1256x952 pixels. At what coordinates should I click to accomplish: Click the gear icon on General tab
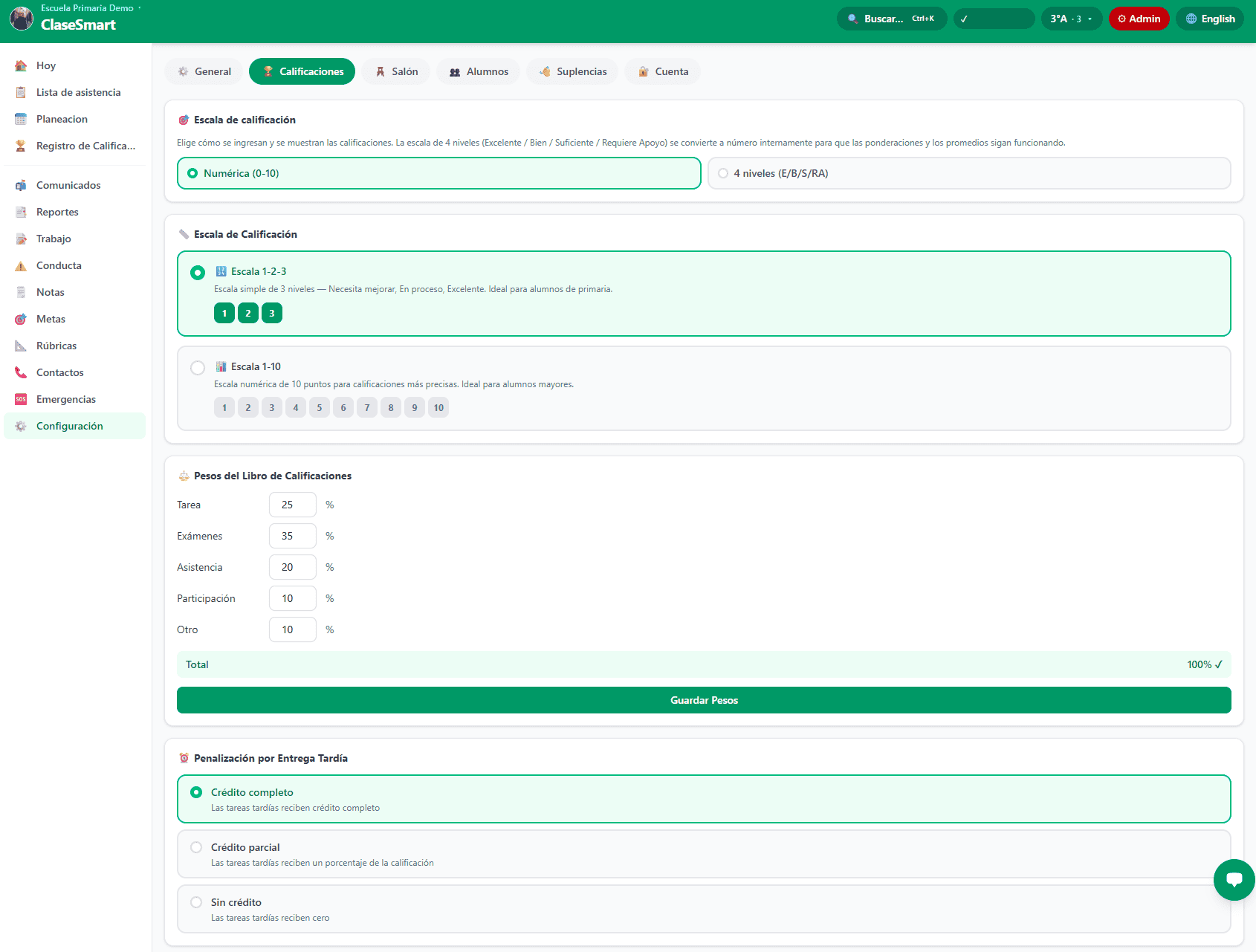(183, 71)
